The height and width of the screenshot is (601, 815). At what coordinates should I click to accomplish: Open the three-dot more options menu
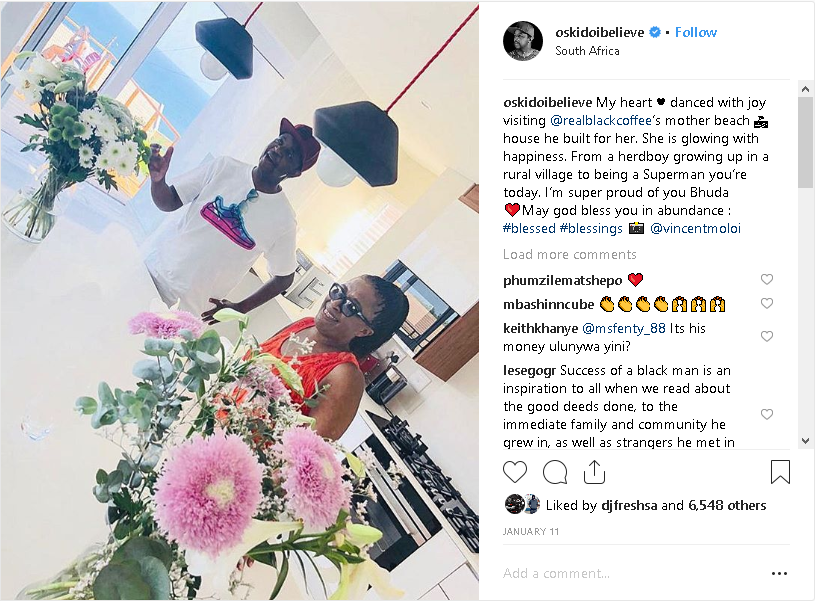coord(779,573)
